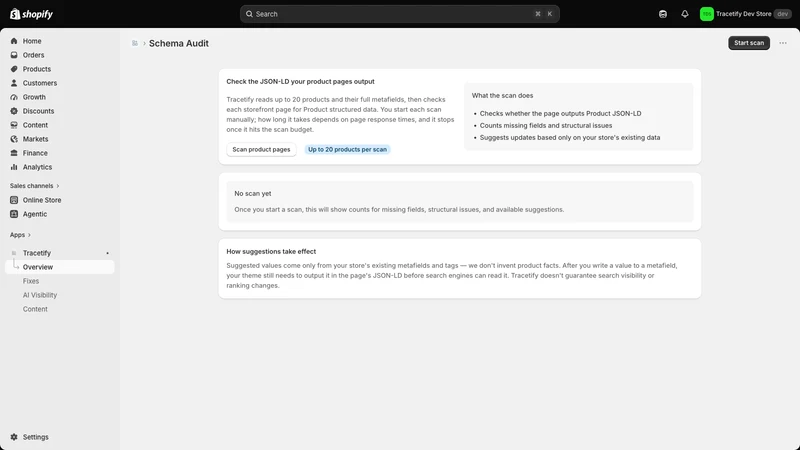Click the Growth icon

coord(14,97)
